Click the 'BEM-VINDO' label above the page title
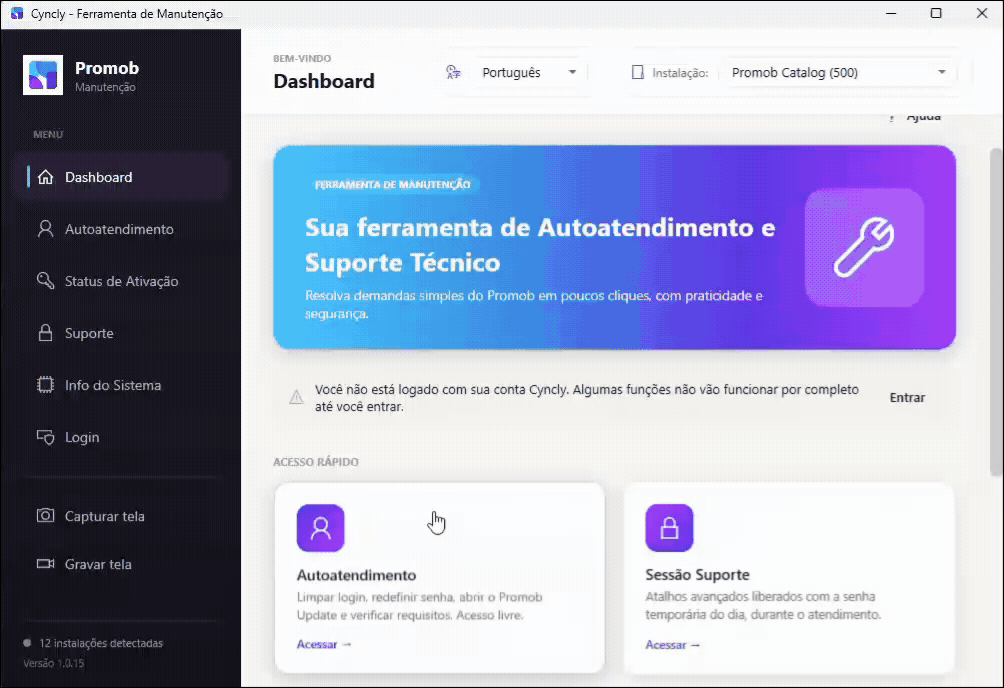Image resolution: width=1004 pixels, height=688 pixels. point(302,58)
